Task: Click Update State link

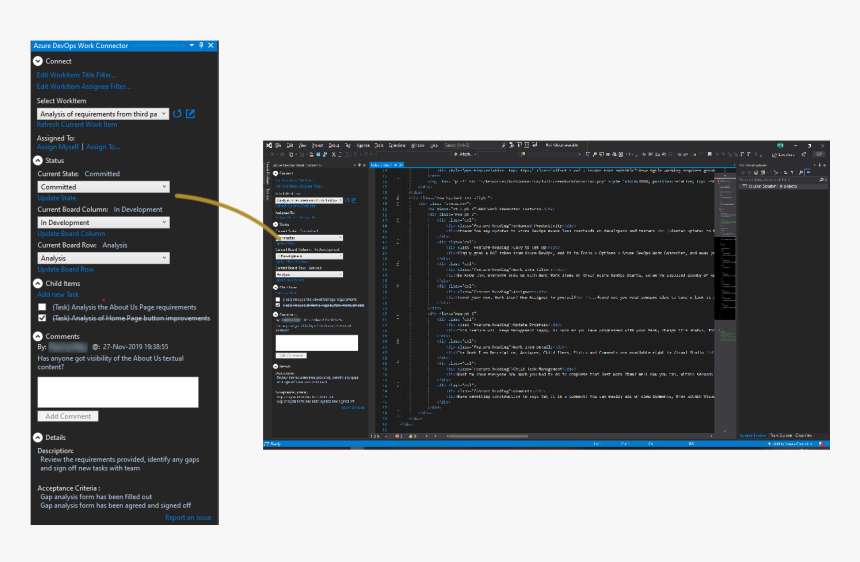Action: tap(56, 198)
